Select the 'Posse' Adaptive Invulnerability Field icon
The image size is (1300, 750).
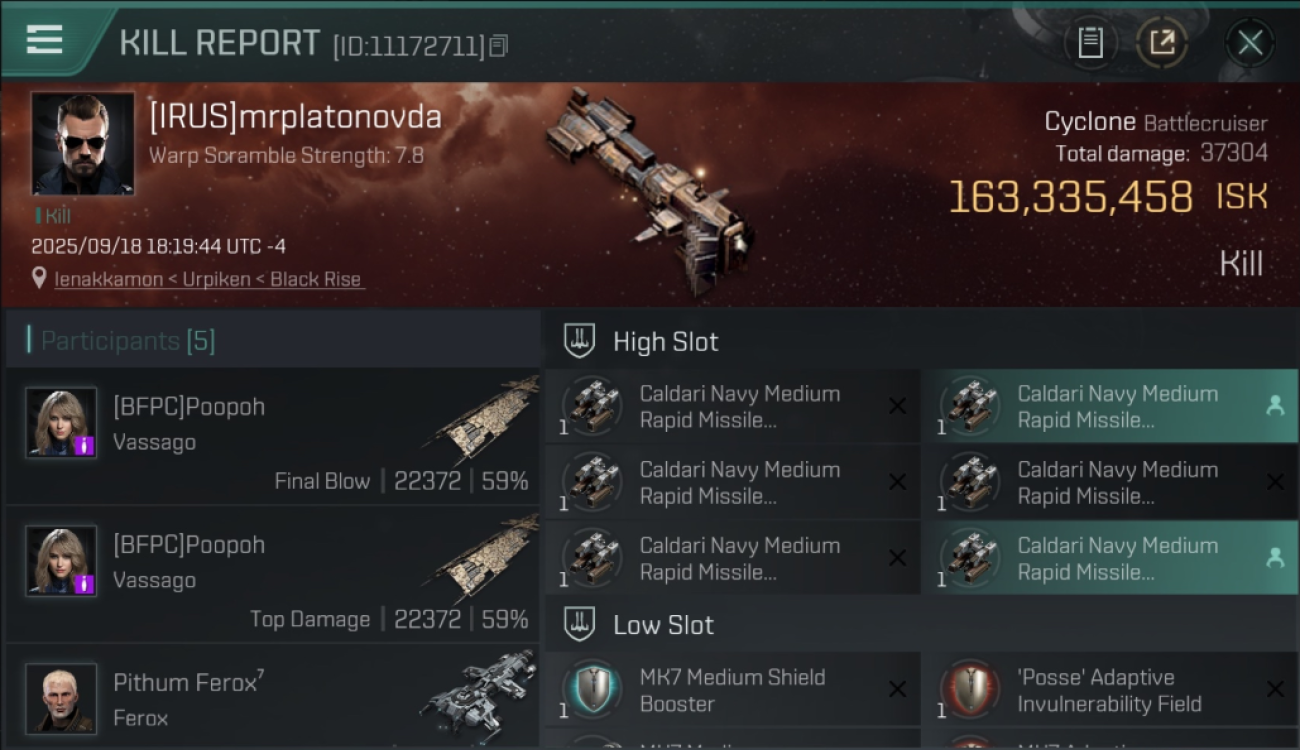970,690
